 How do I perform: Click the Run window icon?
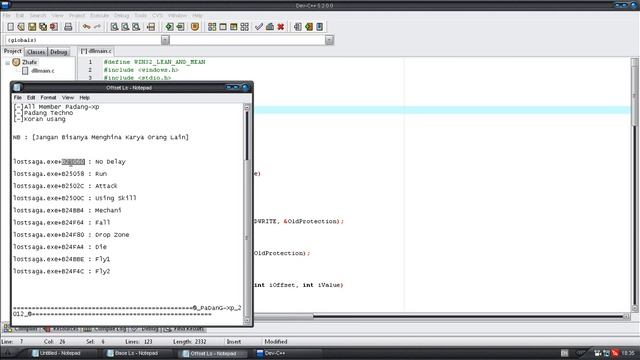coord(223,27)
